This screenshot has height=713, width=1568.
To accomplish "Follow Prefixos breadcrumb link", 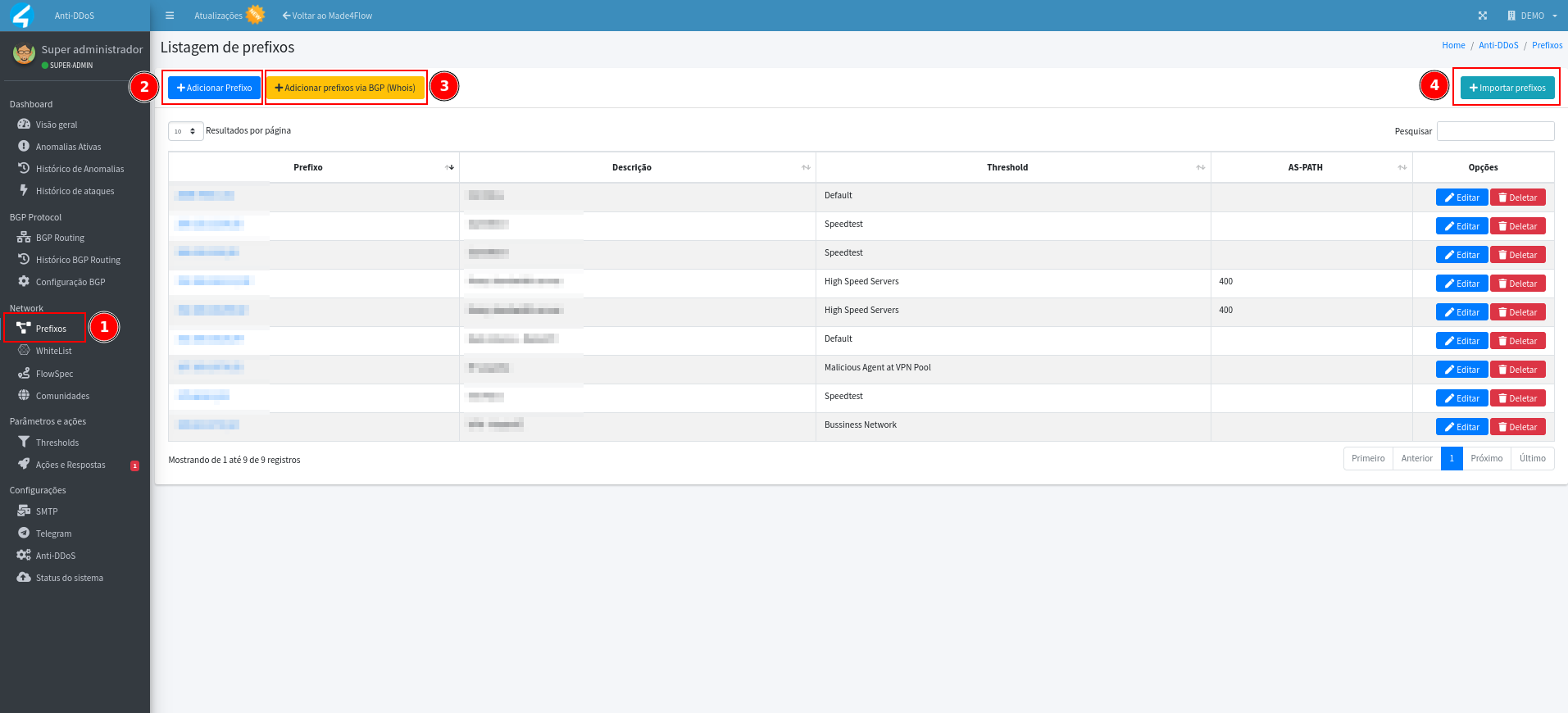I will pyautogui.click(x=1547, y=45).
